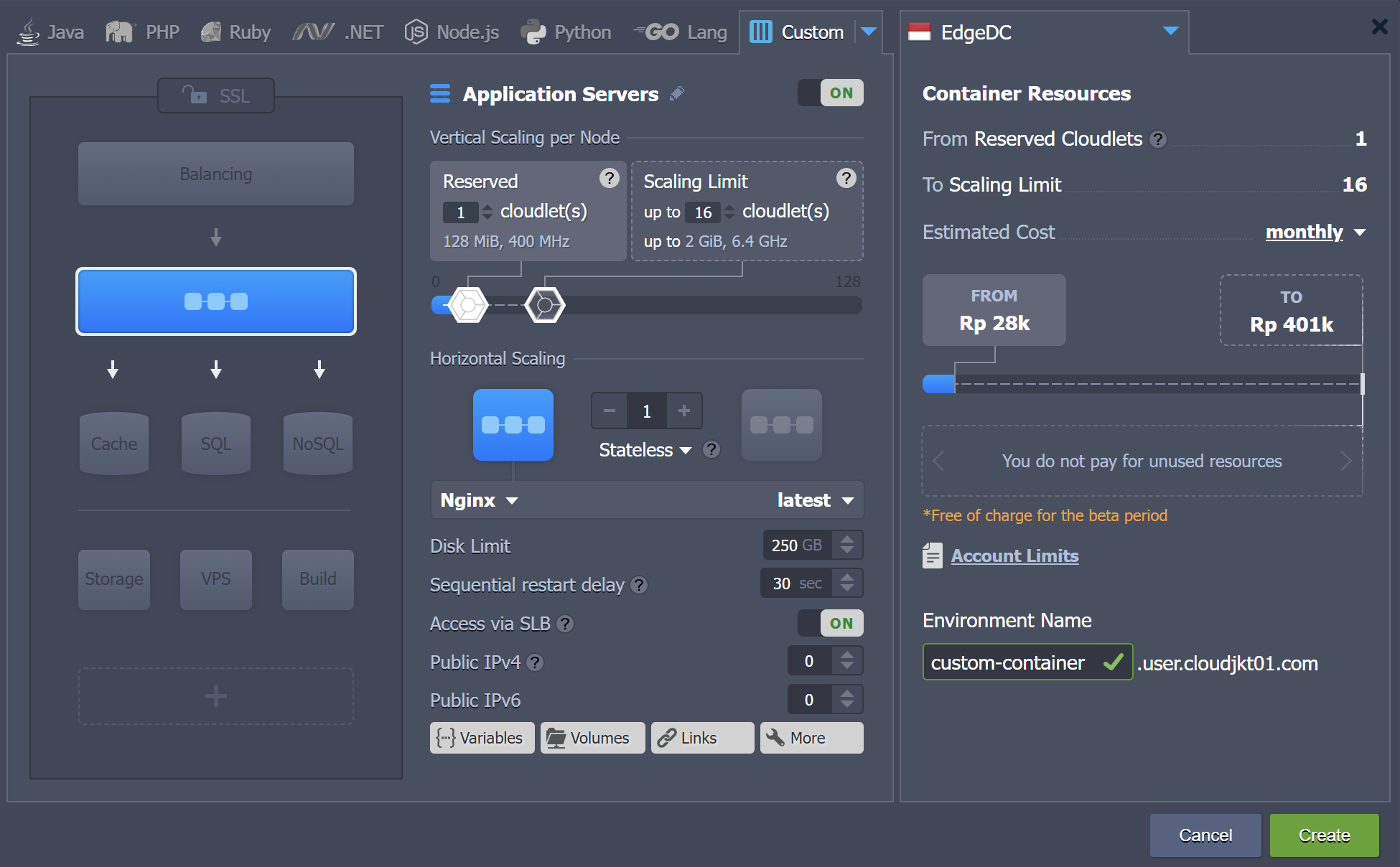Viewport: 1400px width, 867px height.
Task: Add a Cache node
Action: pyautogui.click(x=114, y=444)
